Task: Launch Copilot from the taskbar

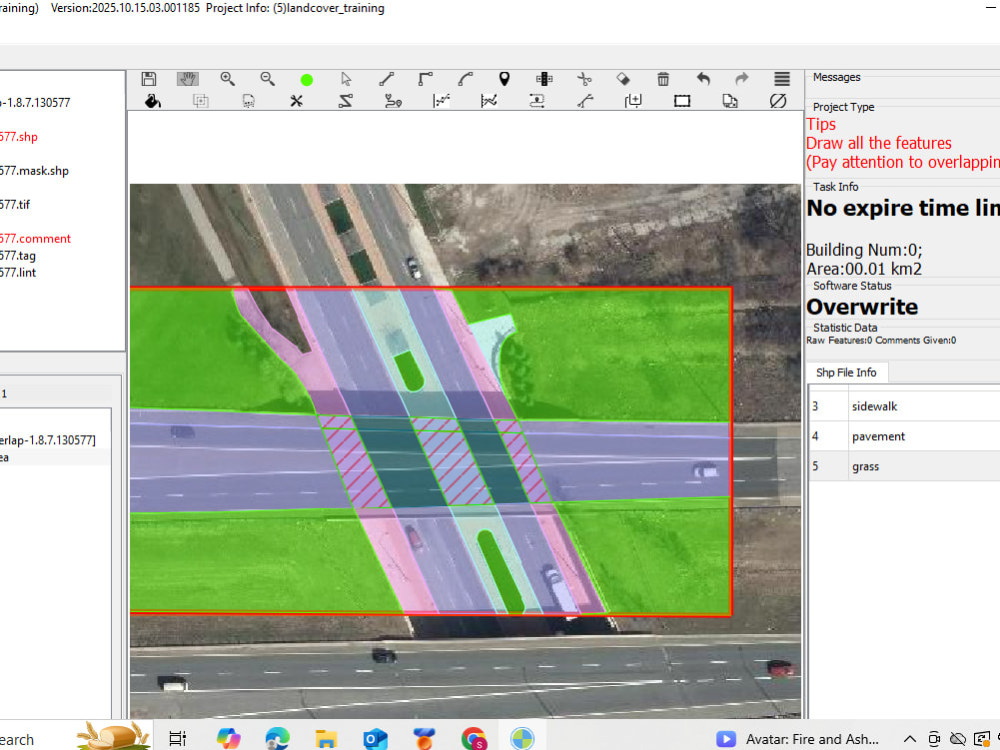Action: [x=228, y=739]
